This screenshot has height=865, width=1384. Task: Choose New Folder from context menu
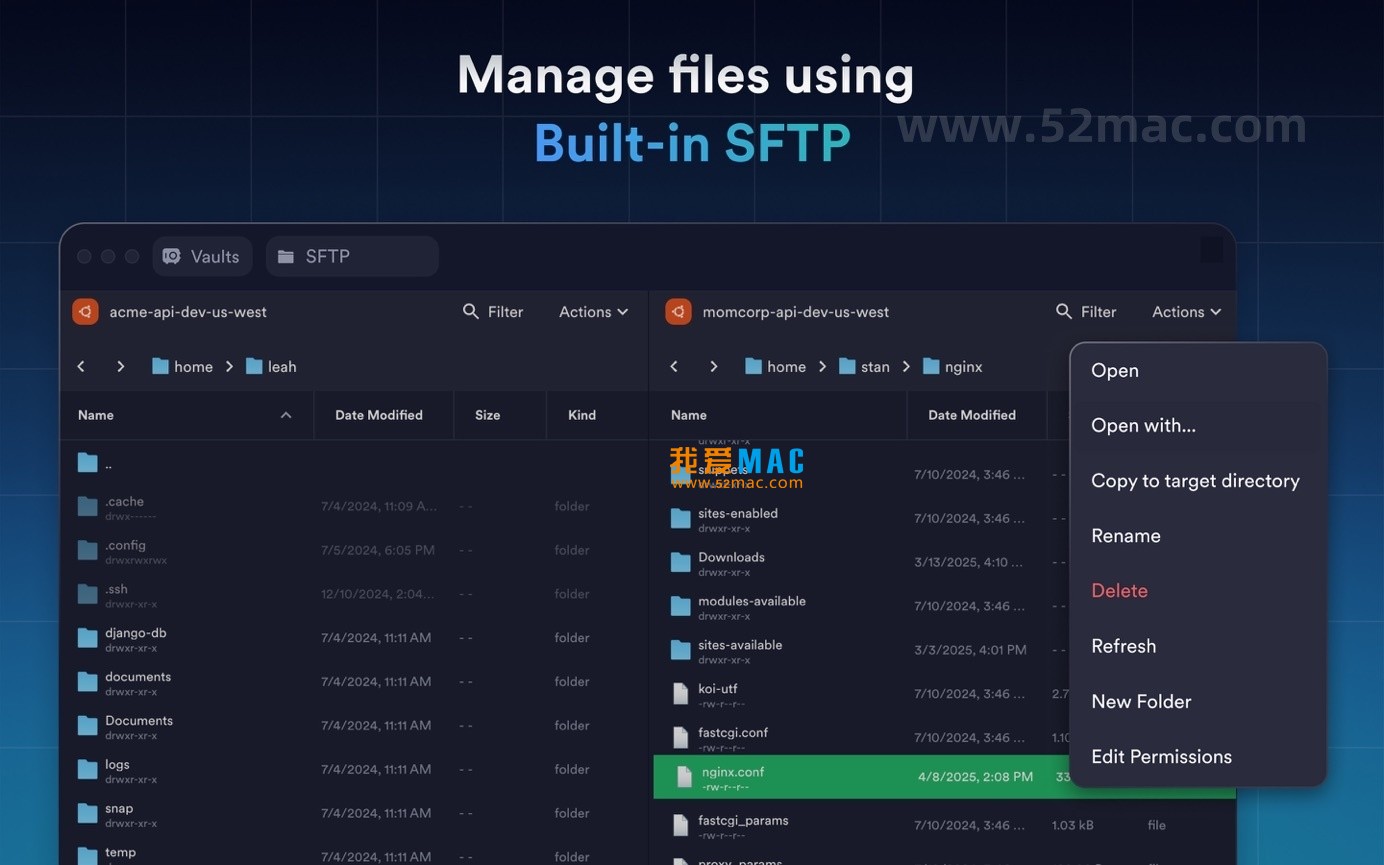click(x=1198, y=702)
